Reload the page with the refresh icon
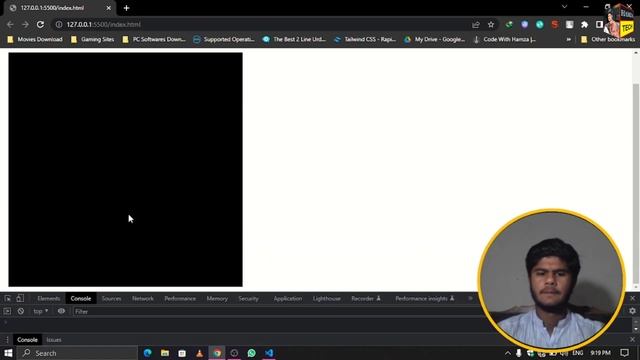This screenshot has height=360, width=640. point(40,24)
